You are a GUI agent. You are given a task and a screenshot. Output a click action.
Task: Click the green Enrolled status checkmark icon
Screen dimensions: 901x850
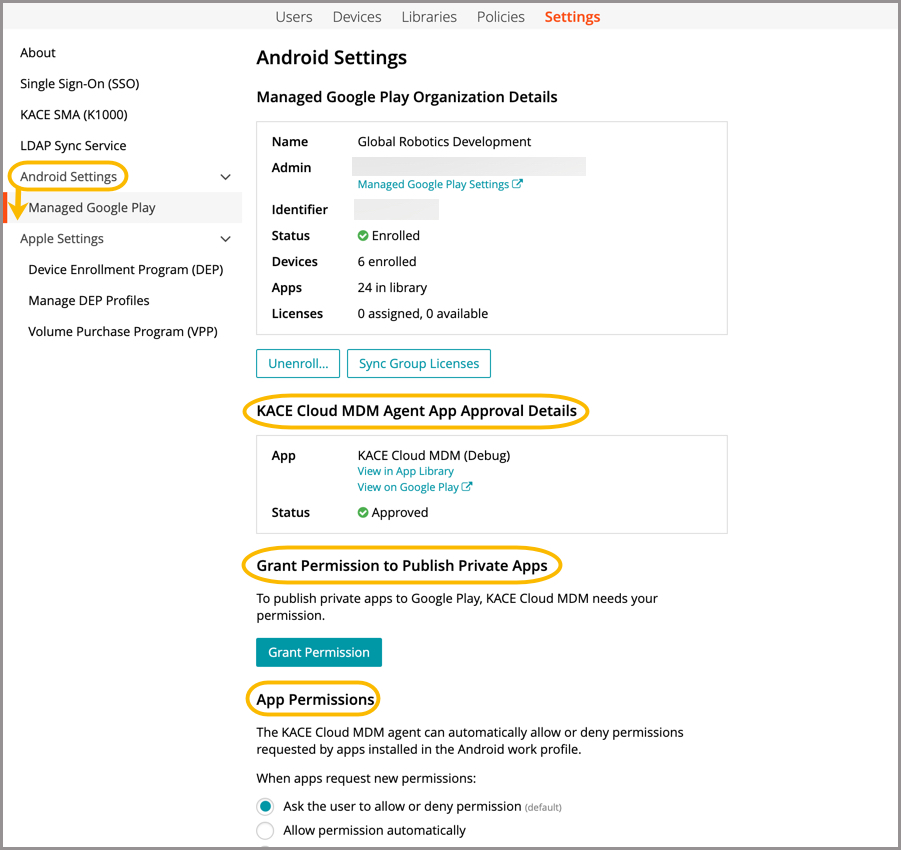(363, 236)
